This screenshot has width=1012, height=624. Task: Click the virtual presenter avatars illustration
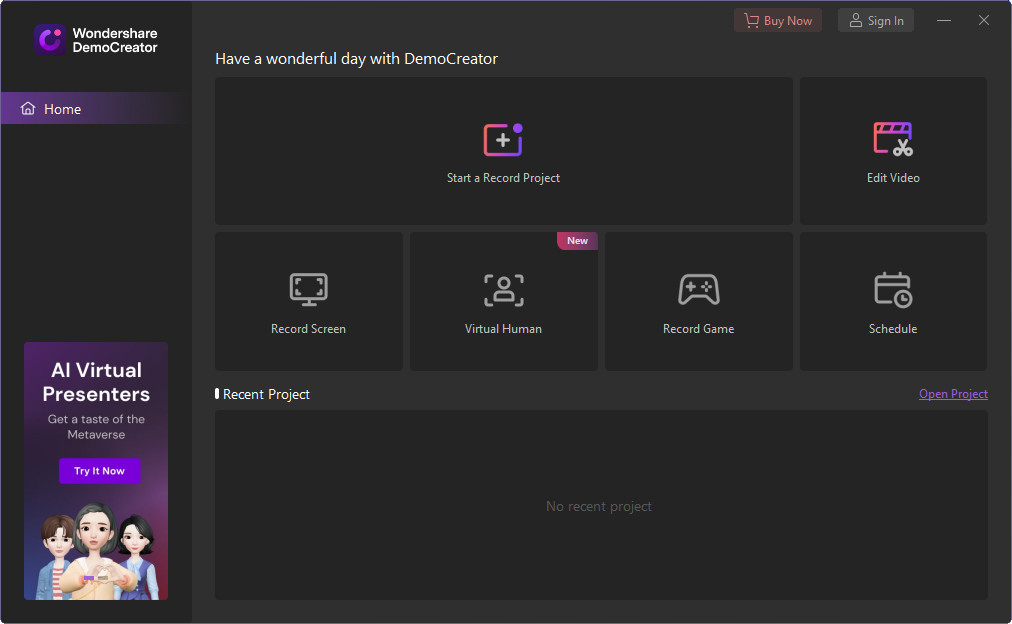96,550
